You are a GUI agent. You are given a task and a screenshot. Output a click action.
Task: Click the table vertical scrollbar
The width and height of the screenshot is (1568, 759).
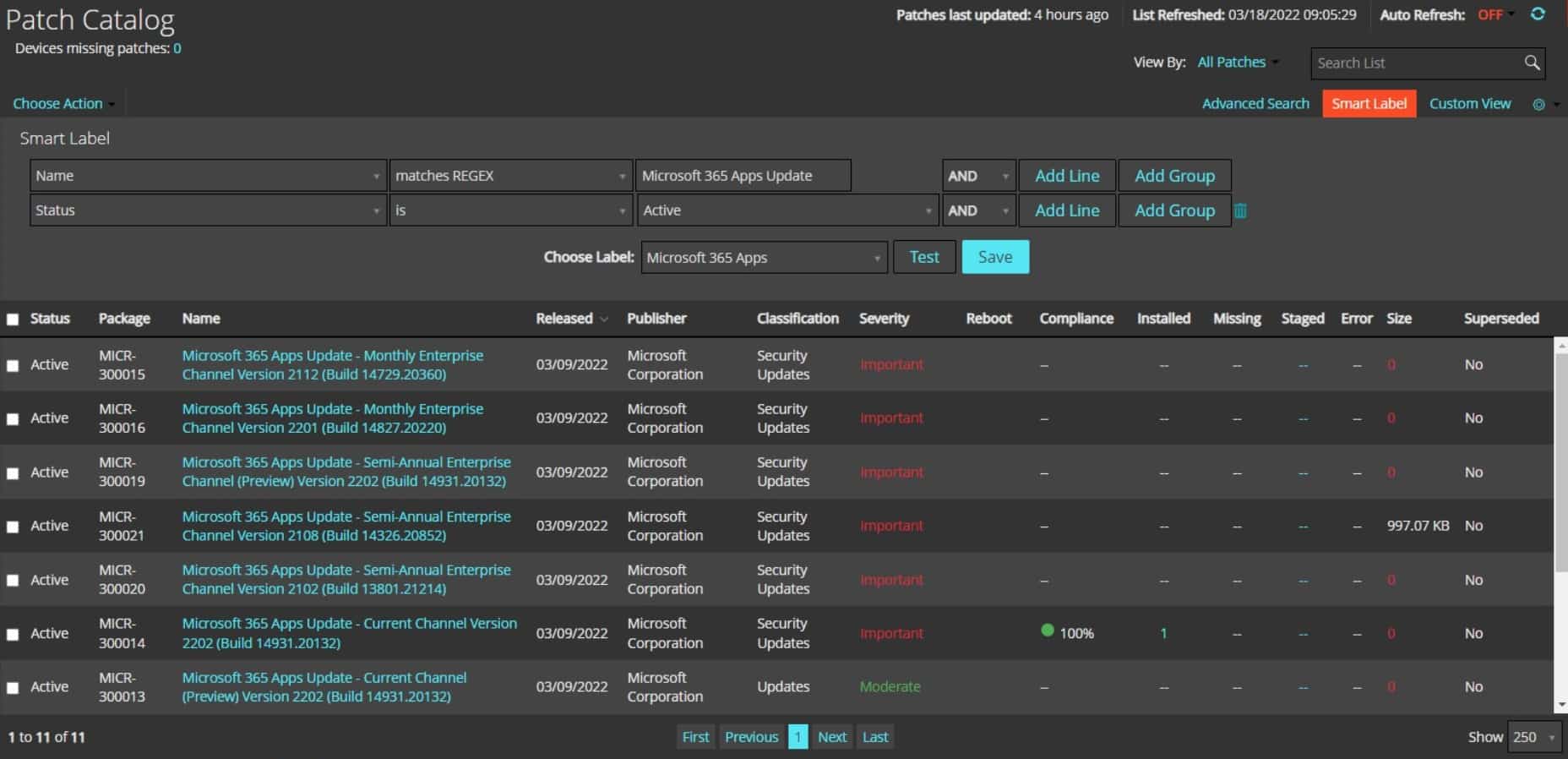point(1561,463)
